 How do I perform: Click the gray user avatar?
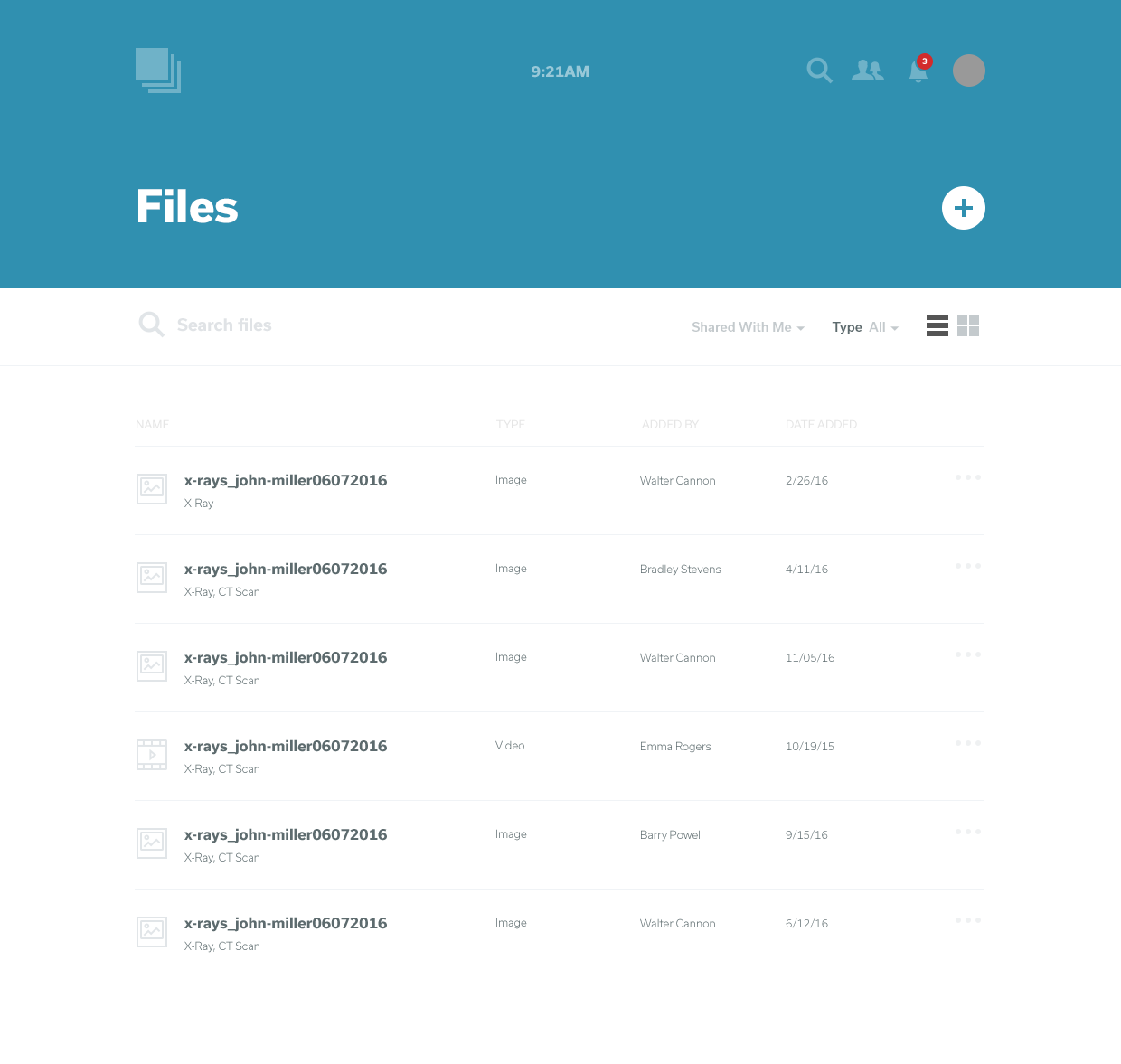click(969, 71)
